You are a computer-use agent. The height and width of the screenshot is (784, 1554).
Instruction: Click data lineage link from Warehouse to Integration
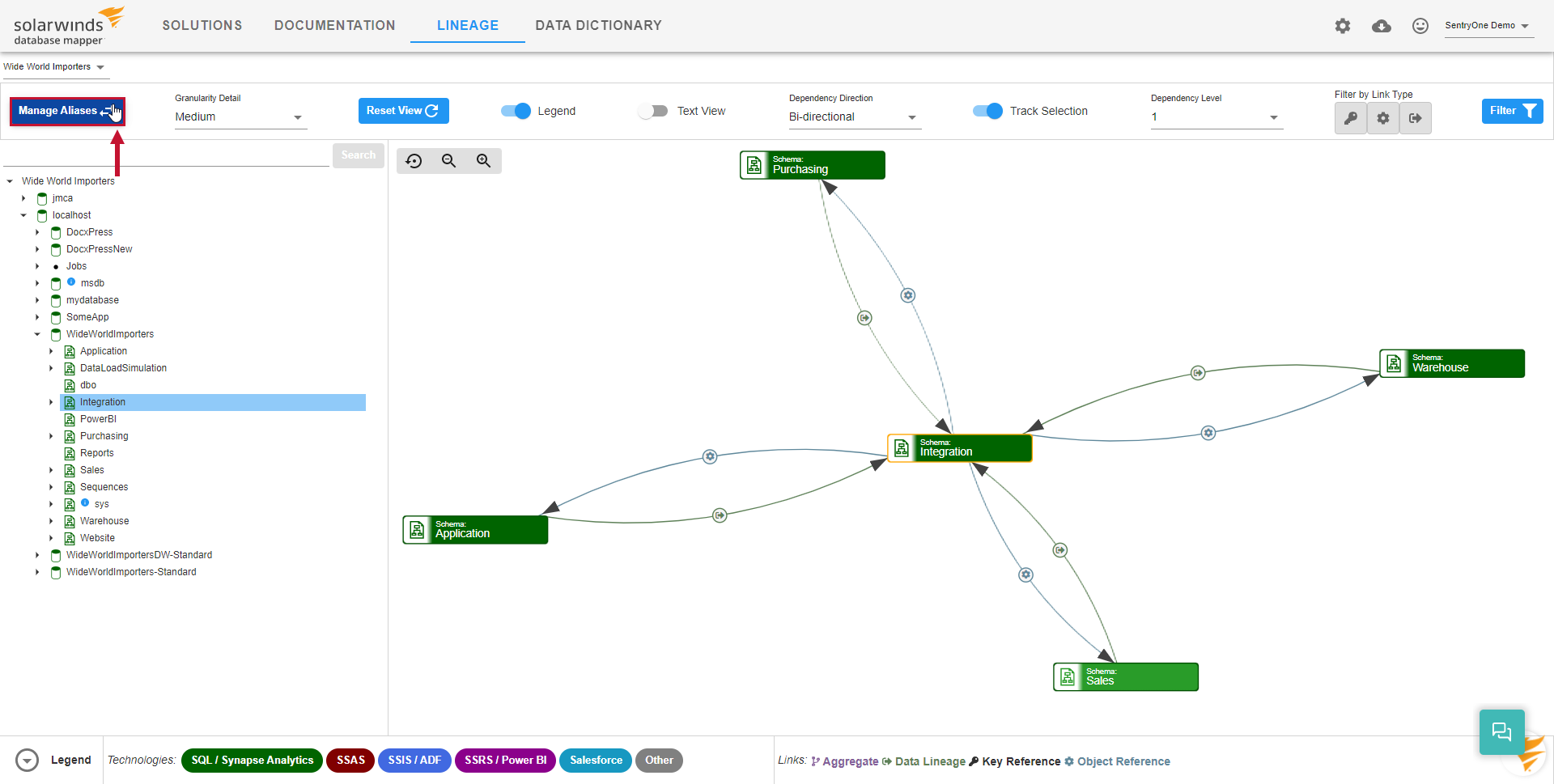point(1198,373)
